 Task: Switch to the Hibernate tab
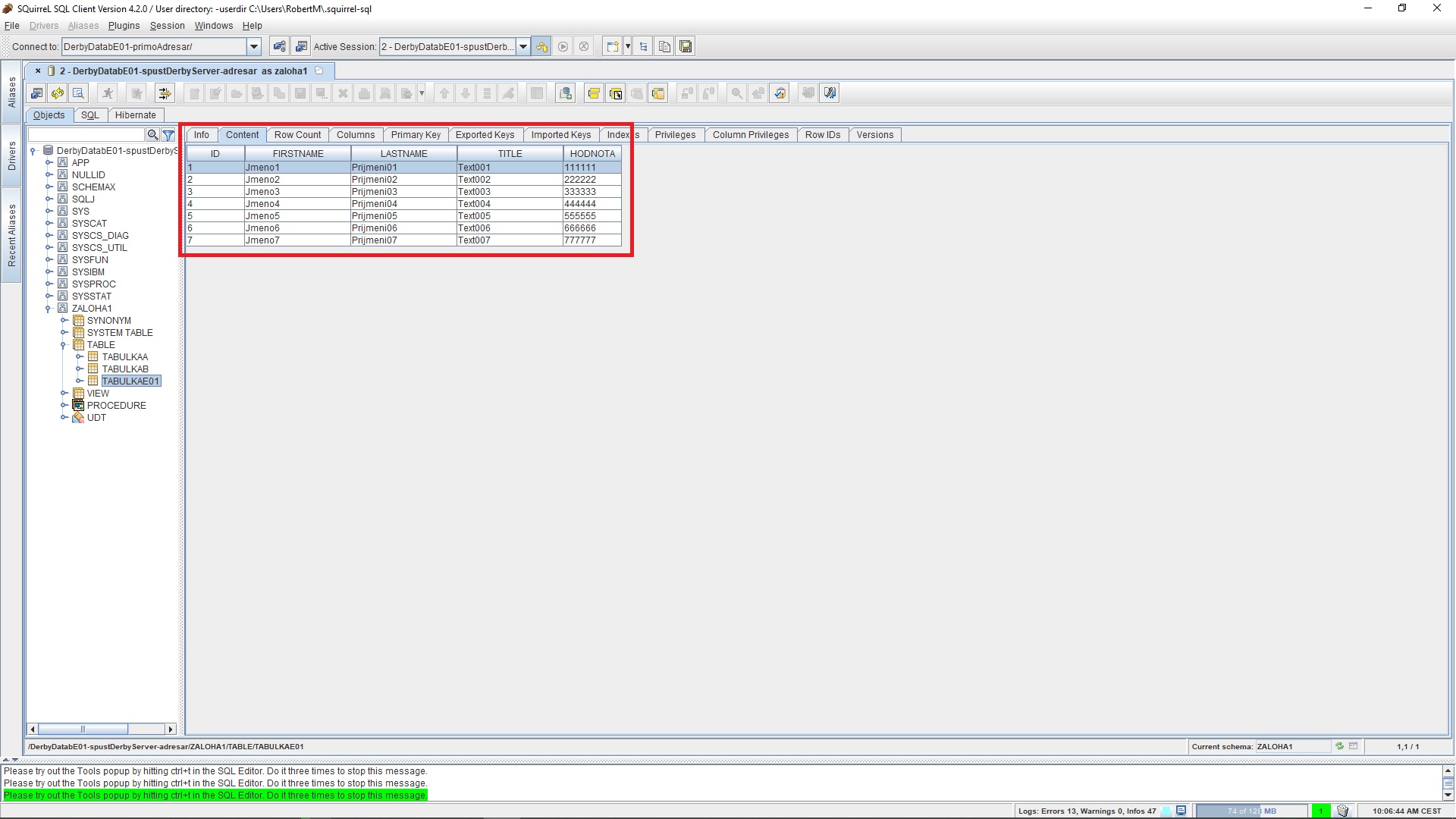coord(136,114)
